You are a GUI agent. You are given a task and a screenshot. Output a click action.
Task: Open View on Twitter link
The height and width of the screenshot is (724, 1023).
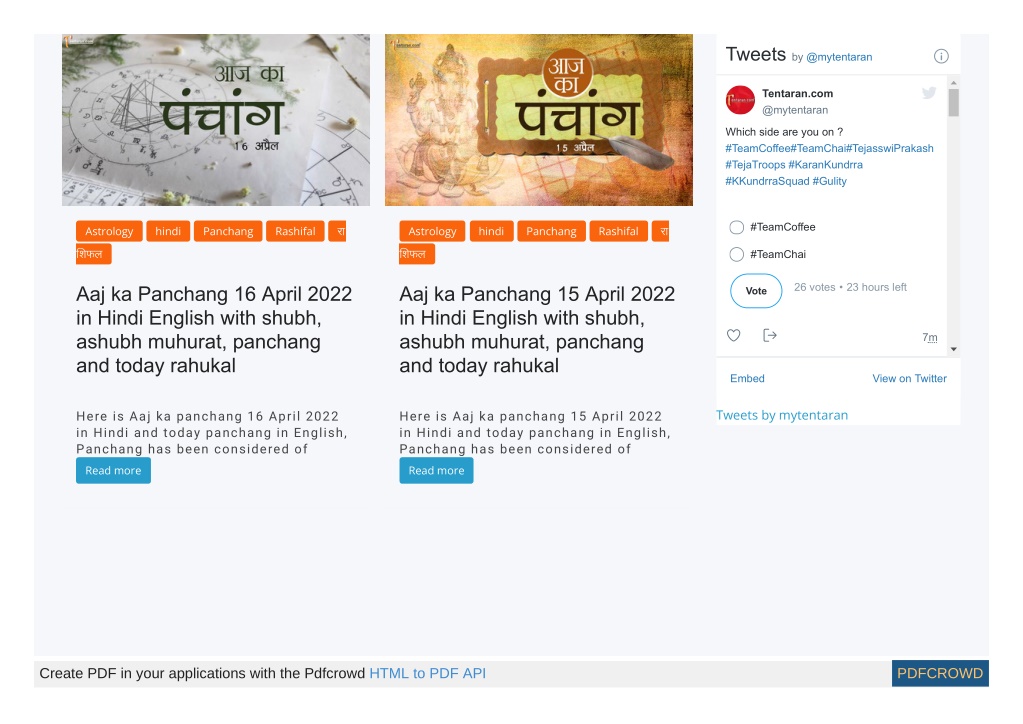tap(909, 378)
